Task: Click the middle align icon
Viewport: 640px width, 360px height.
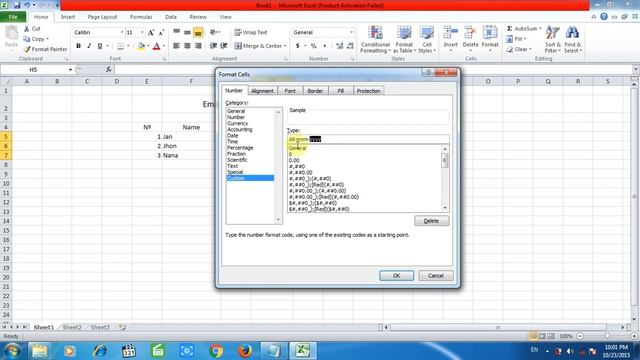Action: point(187,32)
